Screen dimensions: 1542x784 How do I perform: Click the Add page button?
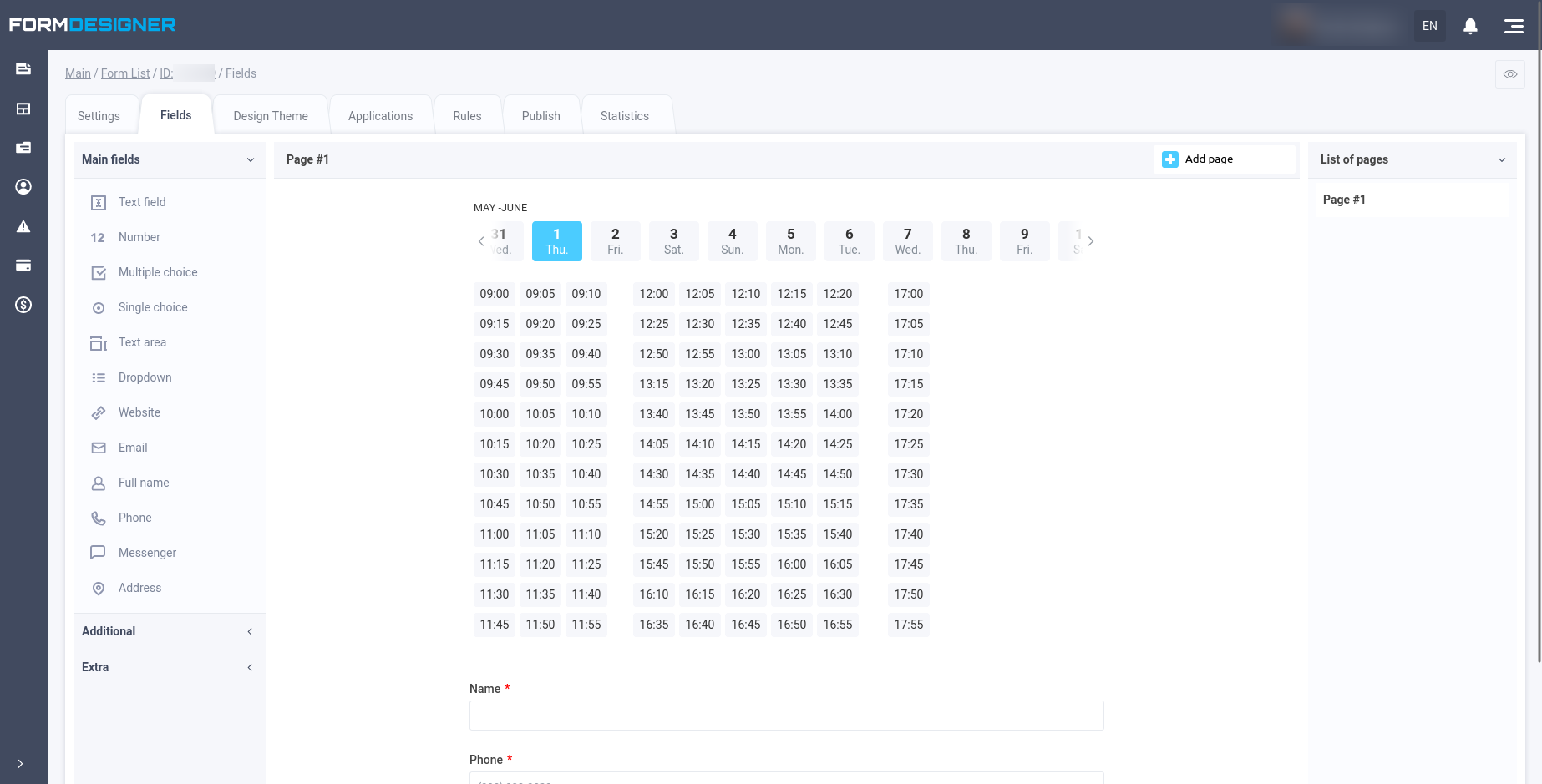click(1224, 159)
